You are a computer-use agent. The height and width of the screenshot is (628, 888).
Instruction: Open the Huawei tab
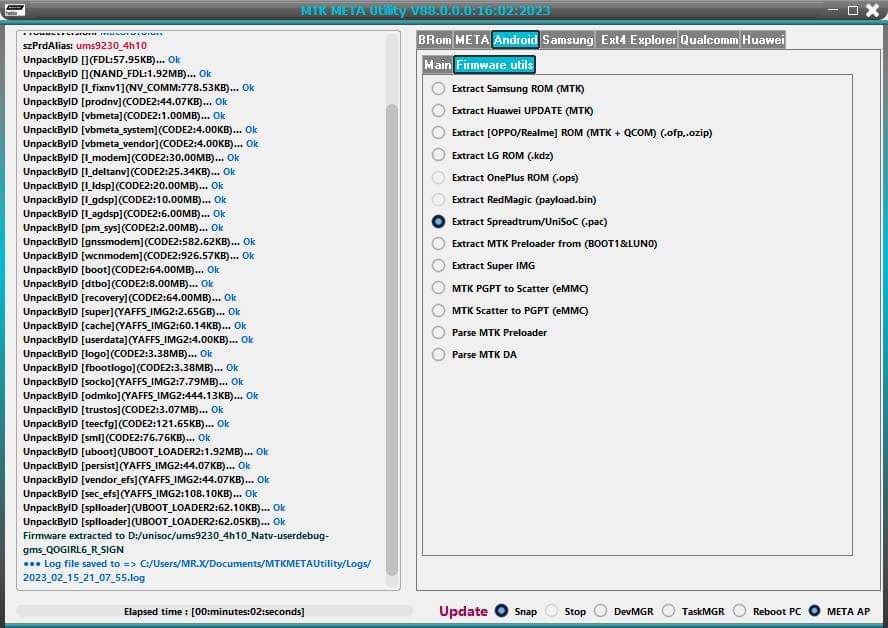(x=763, y=40)
